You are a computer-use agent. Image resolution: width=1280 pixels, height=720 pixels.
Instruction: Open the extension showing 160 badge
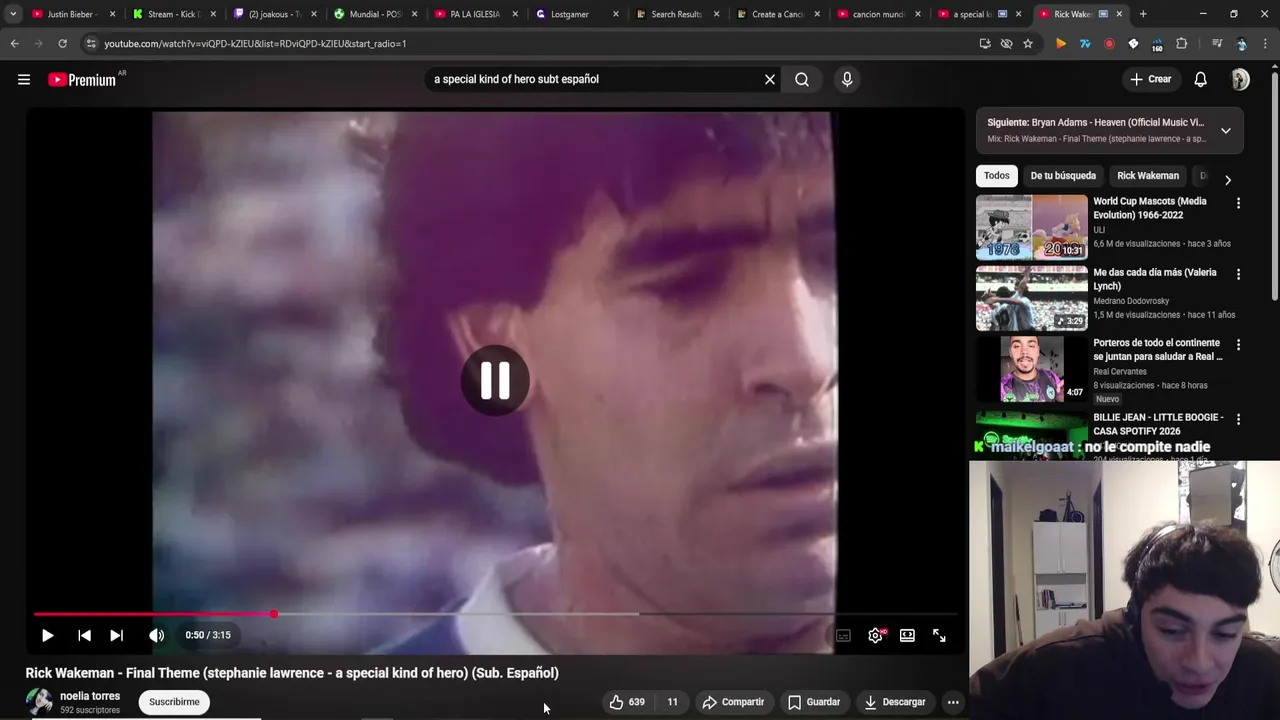[1157, 45]
